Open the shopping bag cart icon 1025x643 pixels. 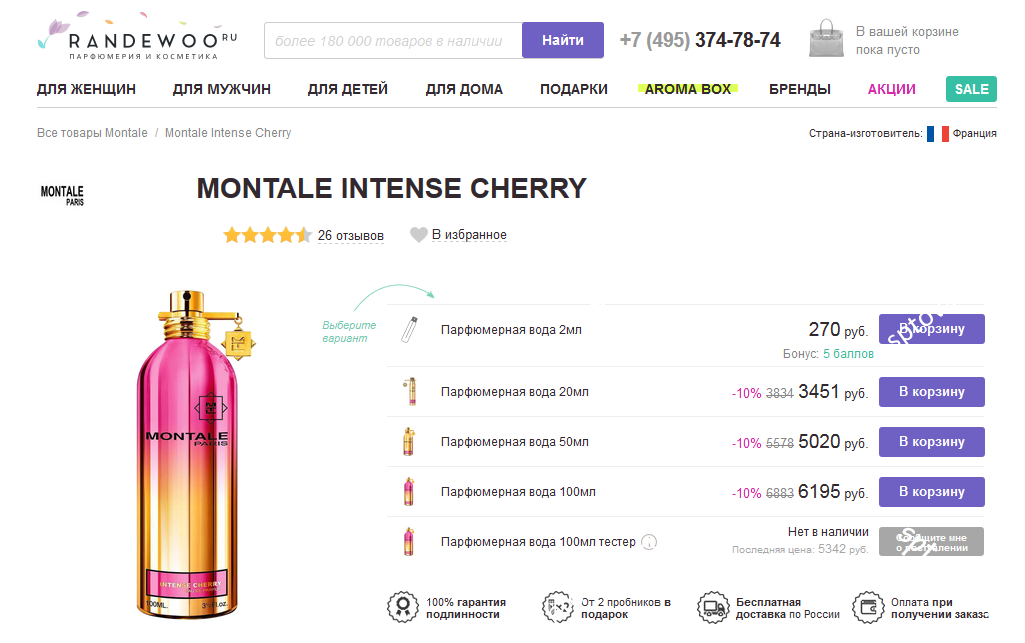[x=826, y=39]
